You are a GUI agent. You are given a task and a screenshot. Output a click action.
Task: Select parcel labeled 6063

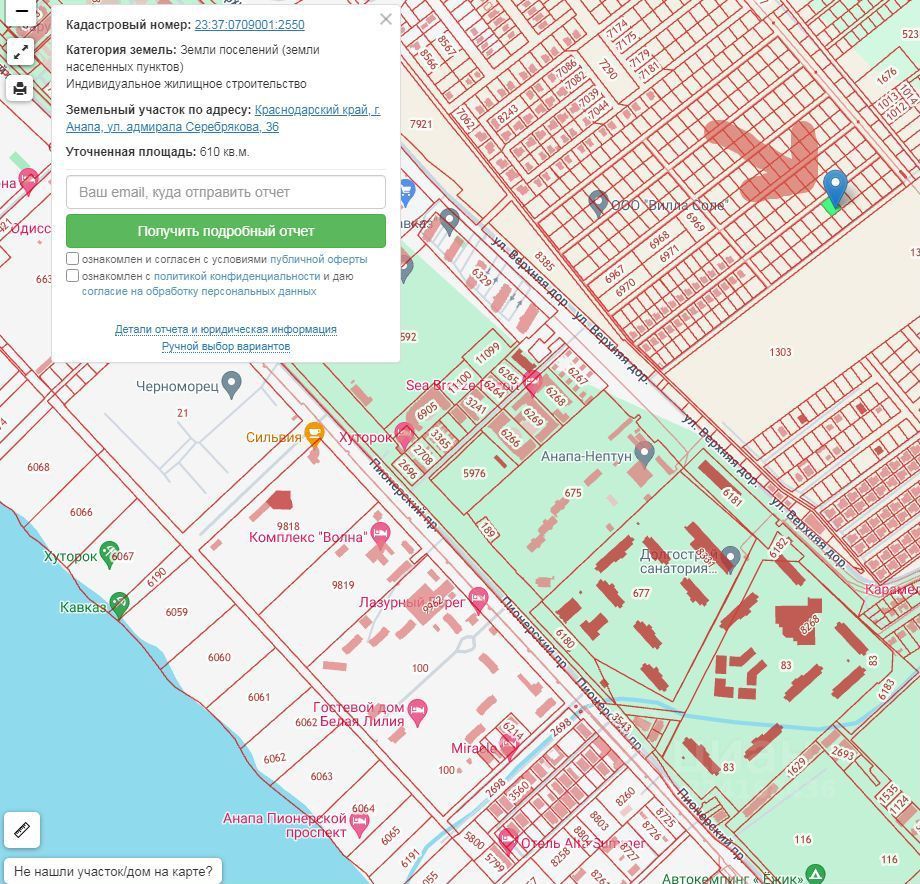coord(322,776)
